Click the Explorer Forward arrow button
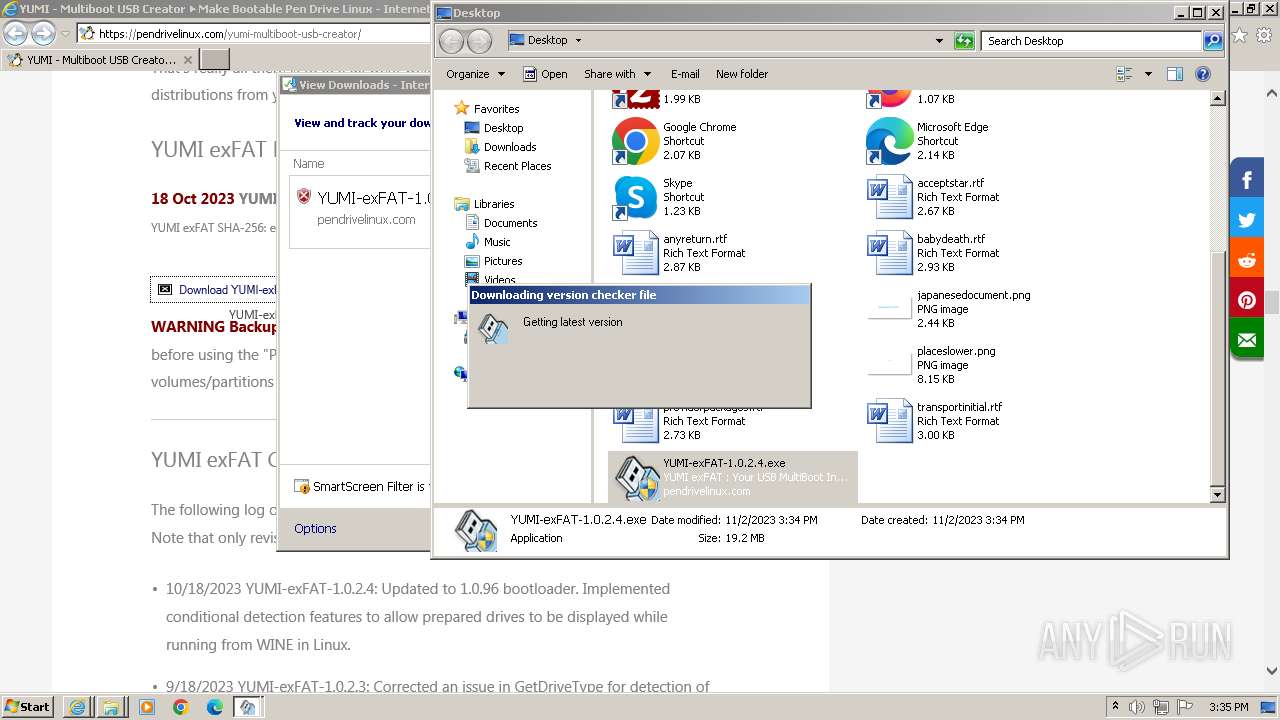1280x720 pixels. 480,41
